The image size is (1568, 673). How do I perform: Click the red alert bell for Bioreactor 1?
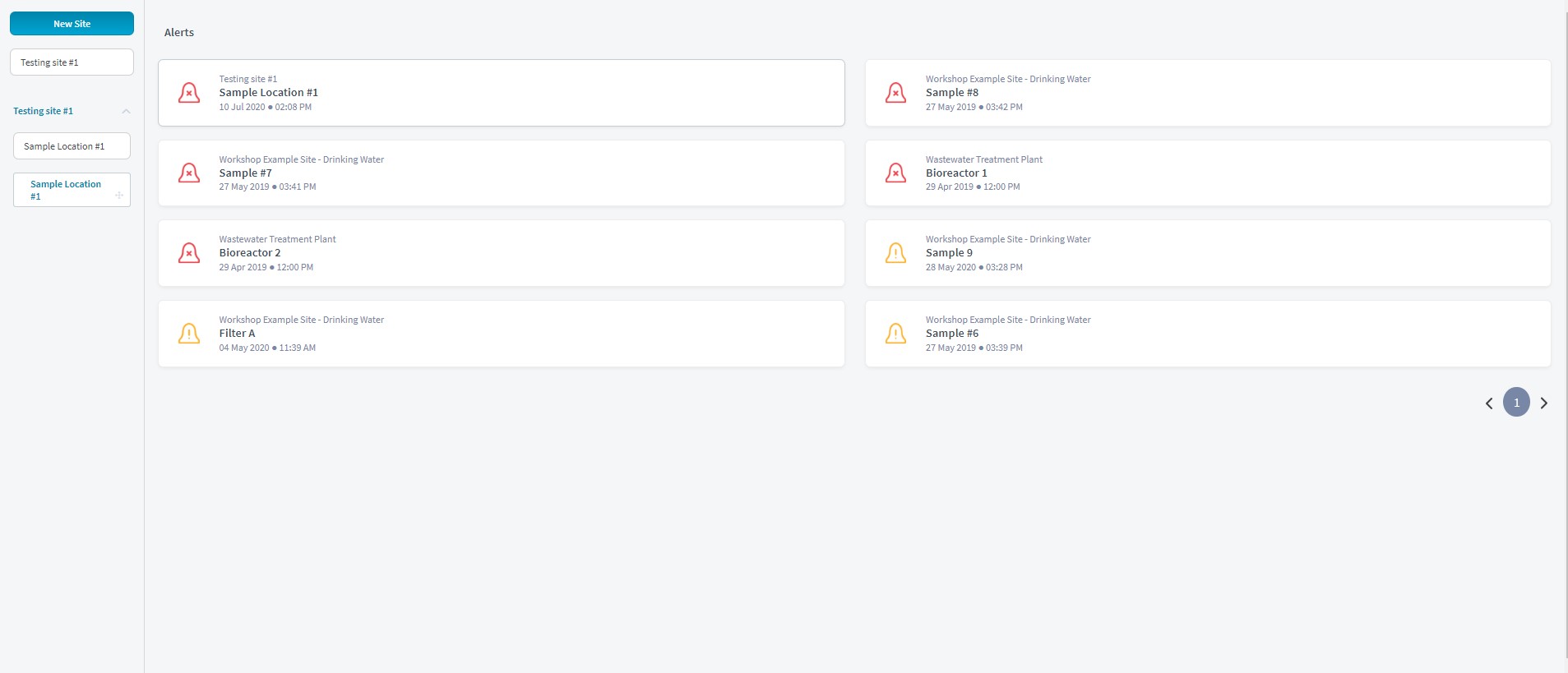[x=895, y=173]
